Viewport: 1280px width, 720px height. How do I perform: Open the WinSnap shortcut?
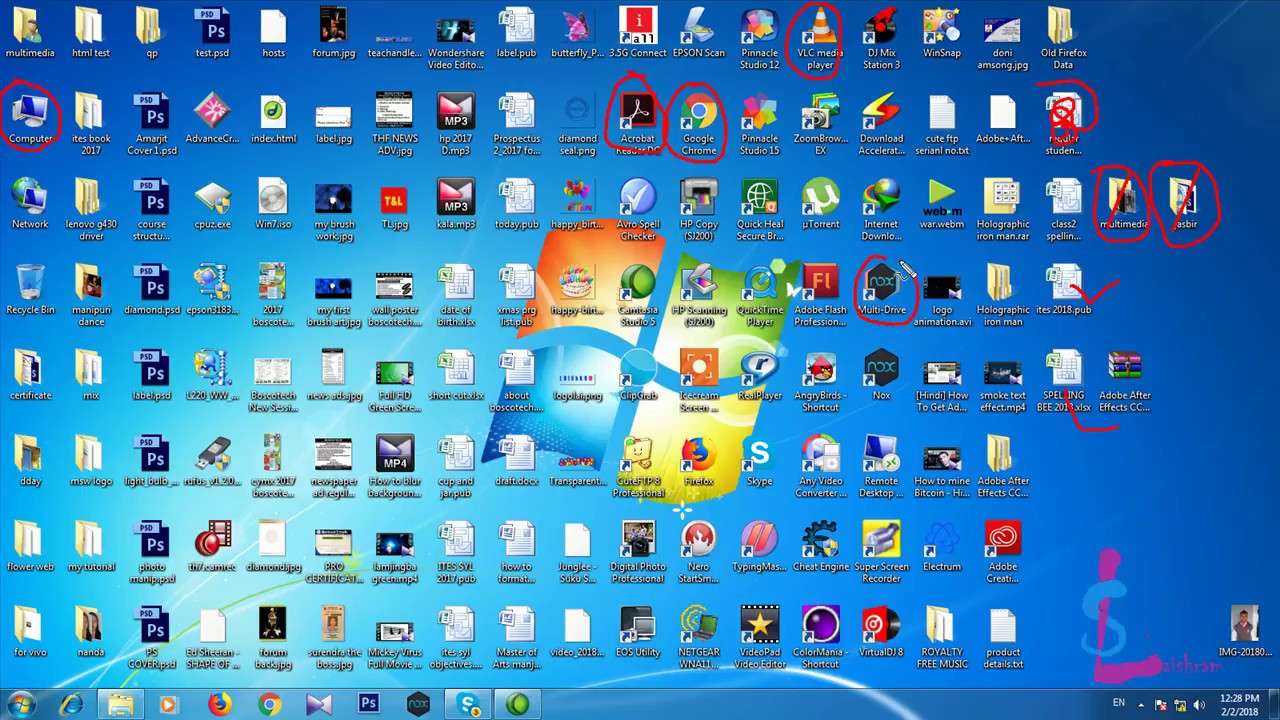(942, 33)
